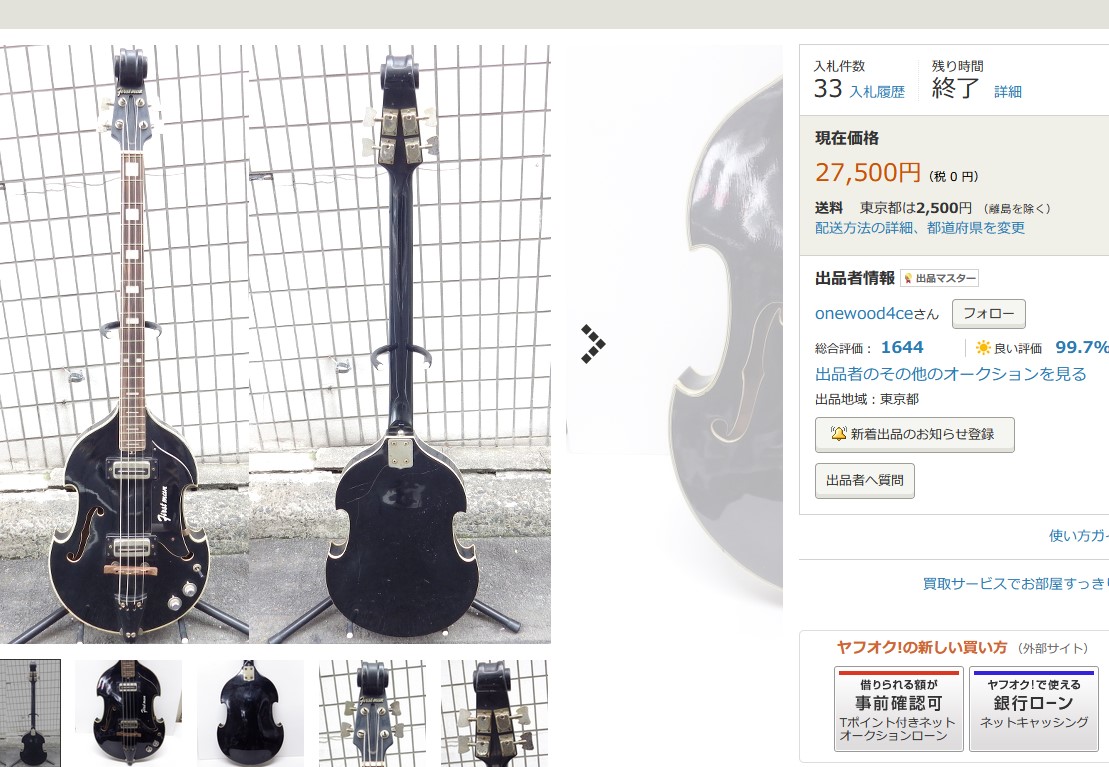Viewport: 1109px width, 767px height.
Task: Select the headstock front thumbnail
Action: click(x=372, y=713)
